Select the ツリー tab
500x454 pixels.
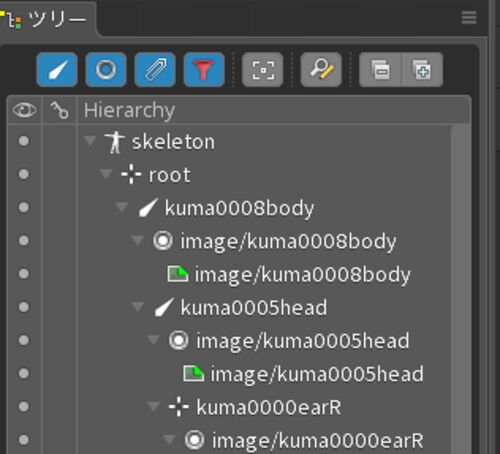pos(44,19)
